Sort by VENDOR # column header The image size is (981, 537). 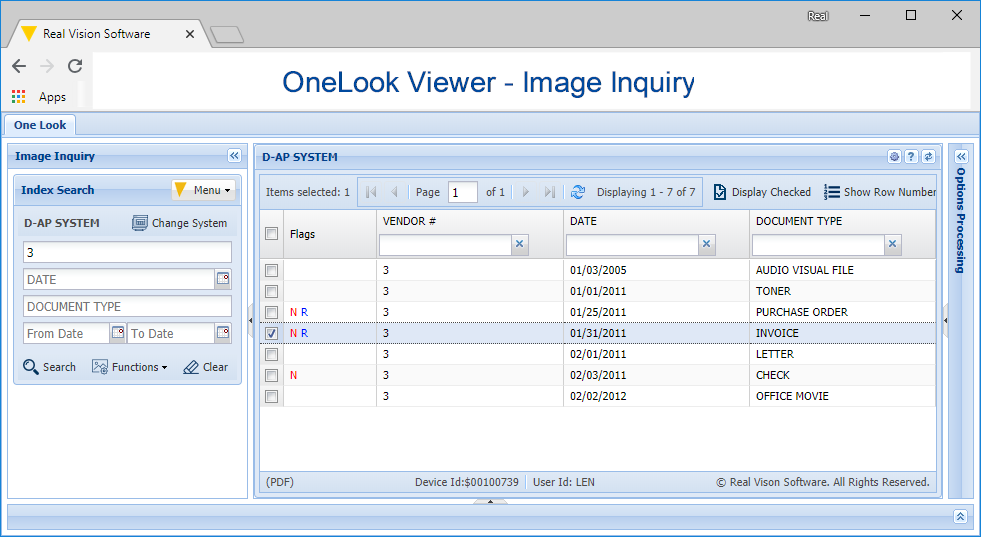click(x=409, y=221)
